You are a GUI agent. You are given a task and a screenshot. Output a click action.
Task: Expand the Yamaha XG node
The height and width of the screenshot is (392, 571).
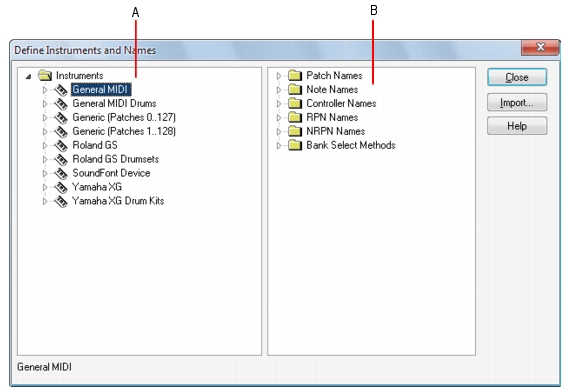pyautogui.click(x=45, y=187)
